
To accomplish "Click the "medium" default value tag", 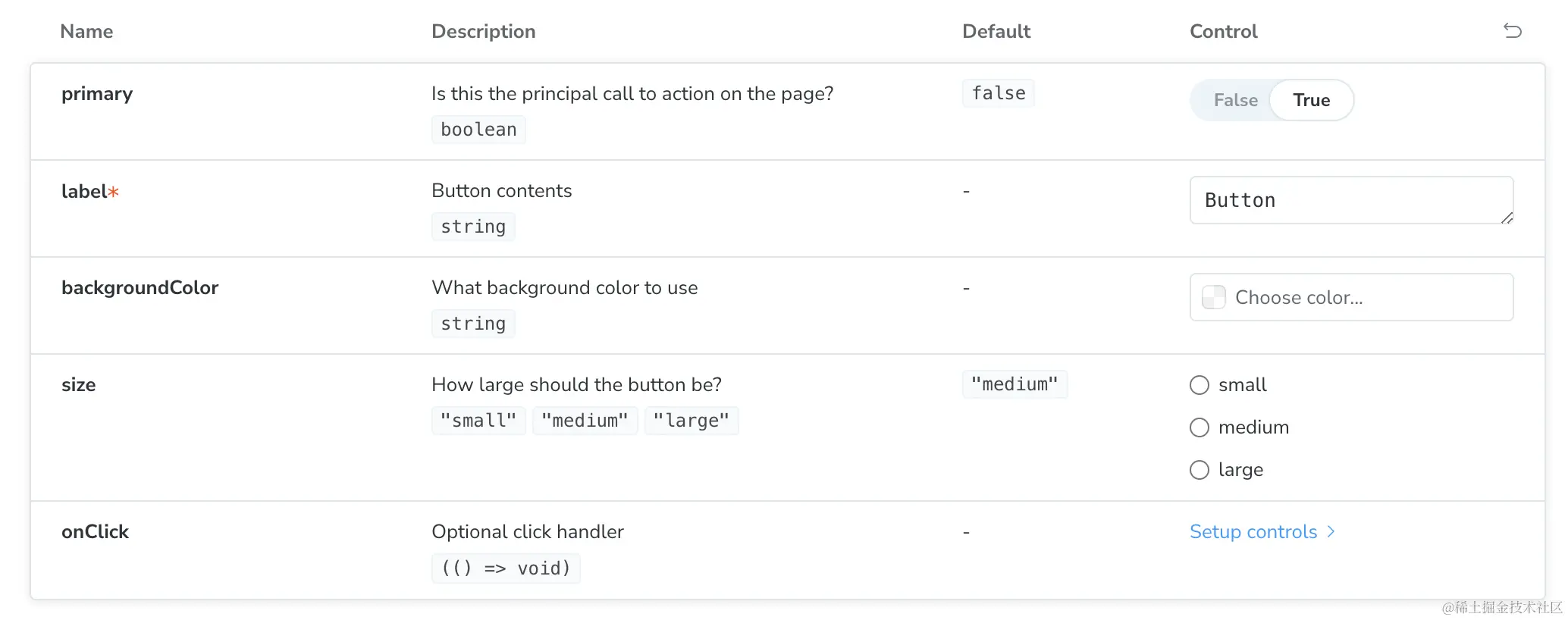I will pyautogui.click(x=1014, y=384).
